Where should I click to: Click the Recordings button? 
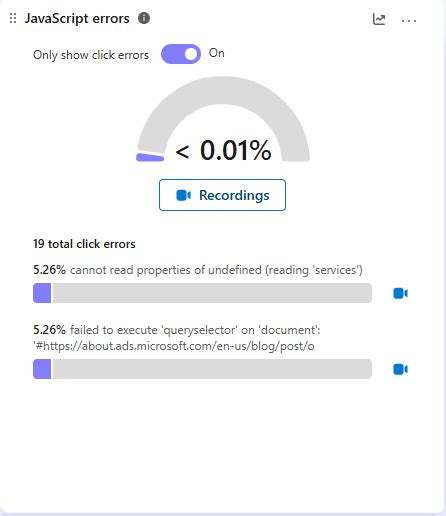222,195
